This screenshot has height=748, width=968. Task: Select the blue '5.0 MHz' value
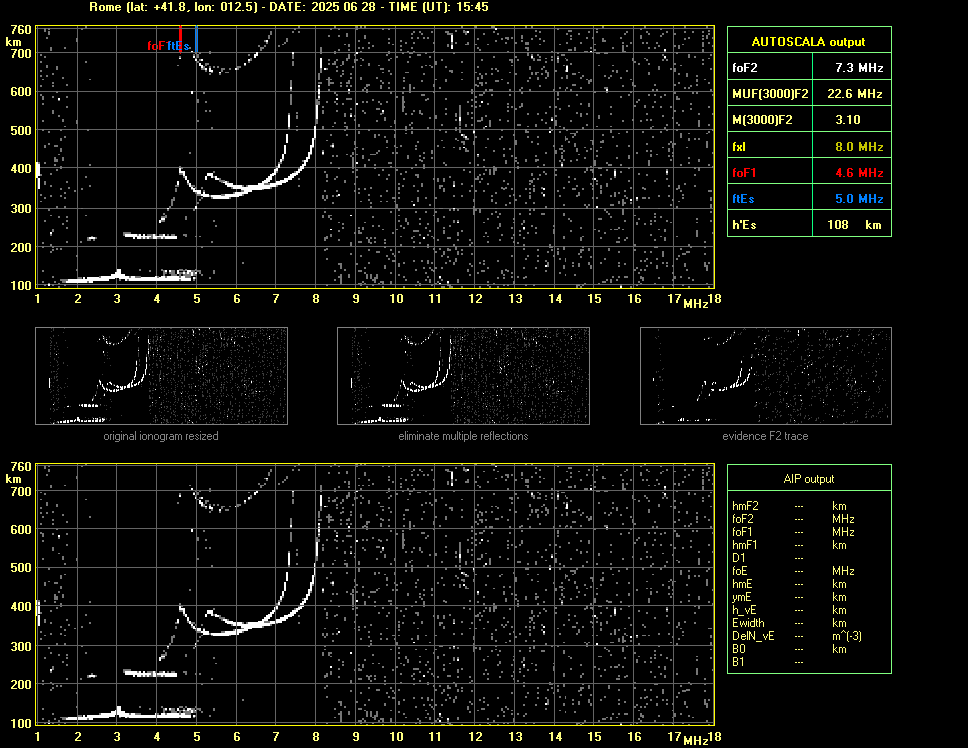tap(859, 199)
